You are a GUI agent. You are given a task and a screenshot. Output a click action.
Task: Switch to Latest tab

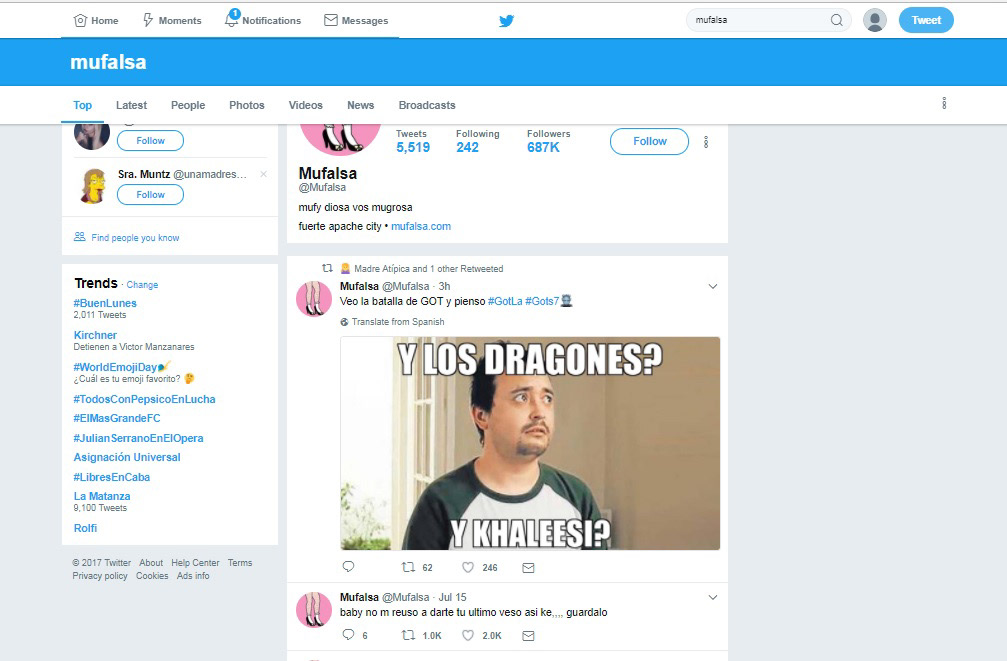pos(131,105)
